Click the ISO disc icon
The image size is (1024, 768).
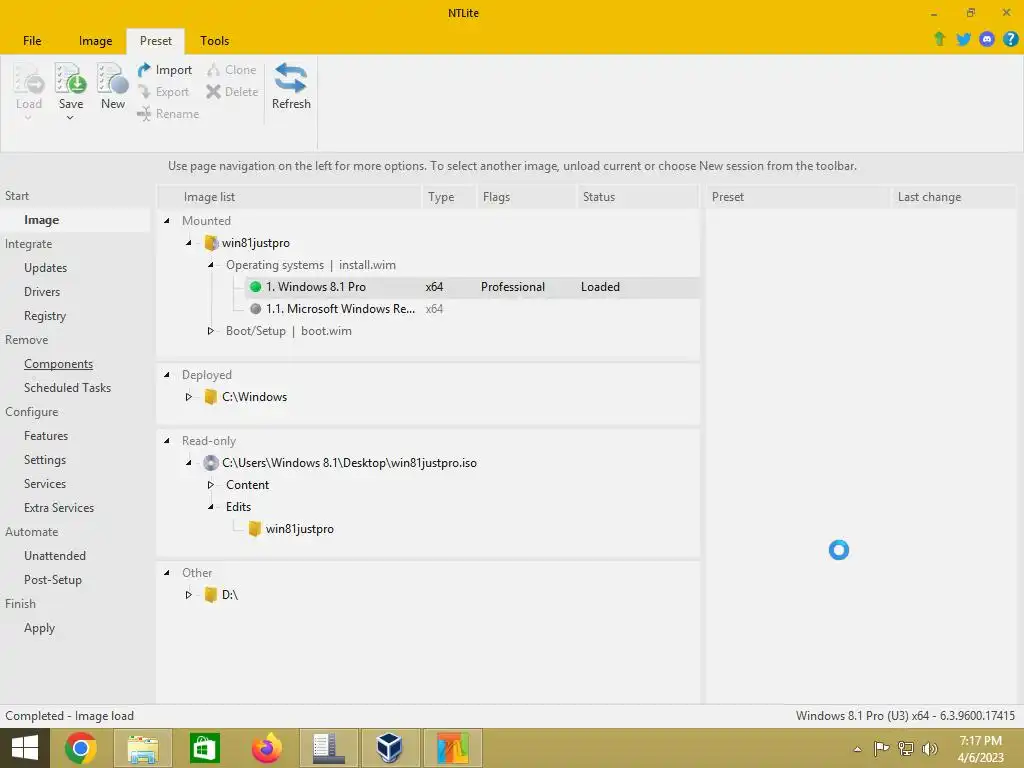pyautogui.click(x=210, y=463)
